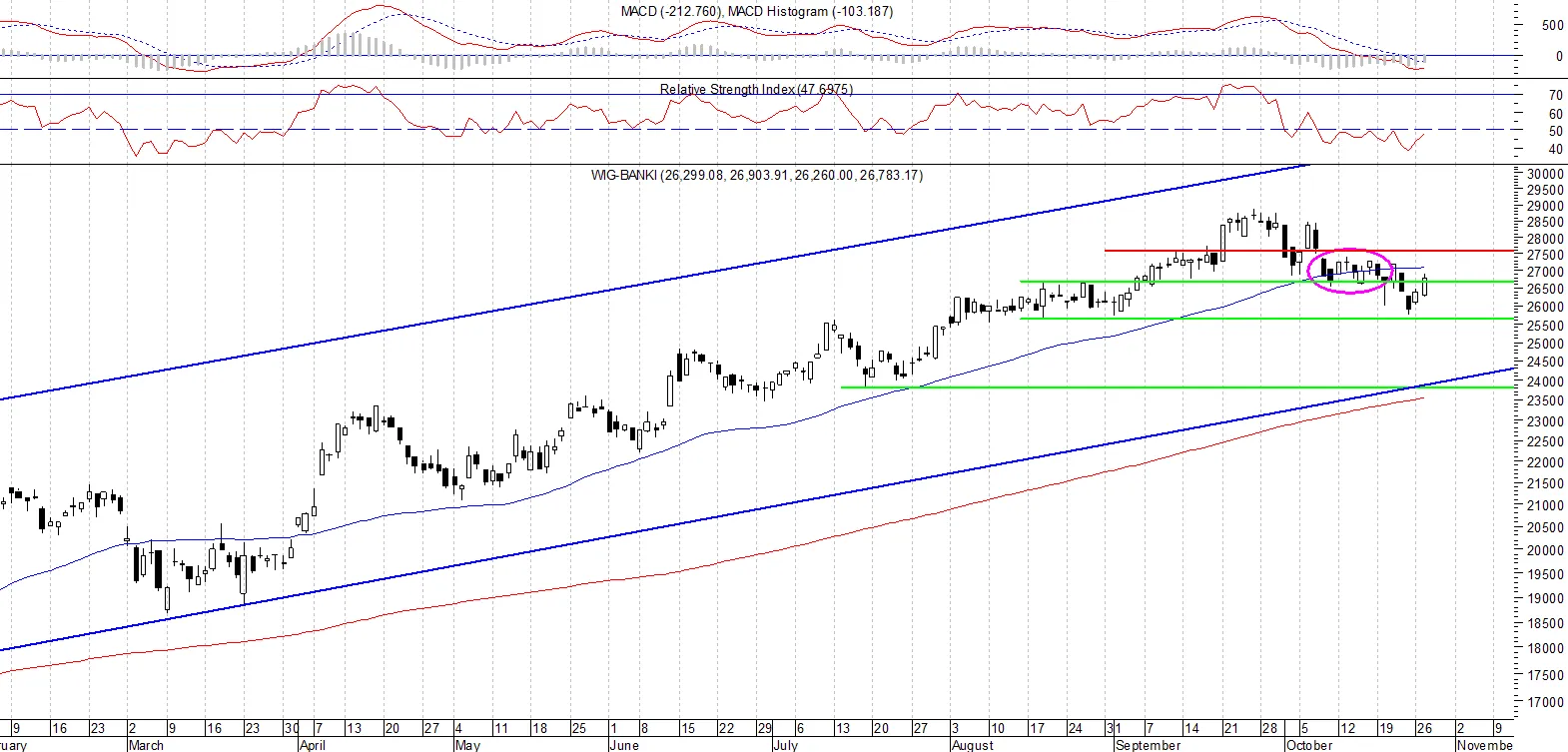This screenshot has height=752, width=1568.
Task: Click the October month label
Action: pyautogui.click(x=1309, y=745)
